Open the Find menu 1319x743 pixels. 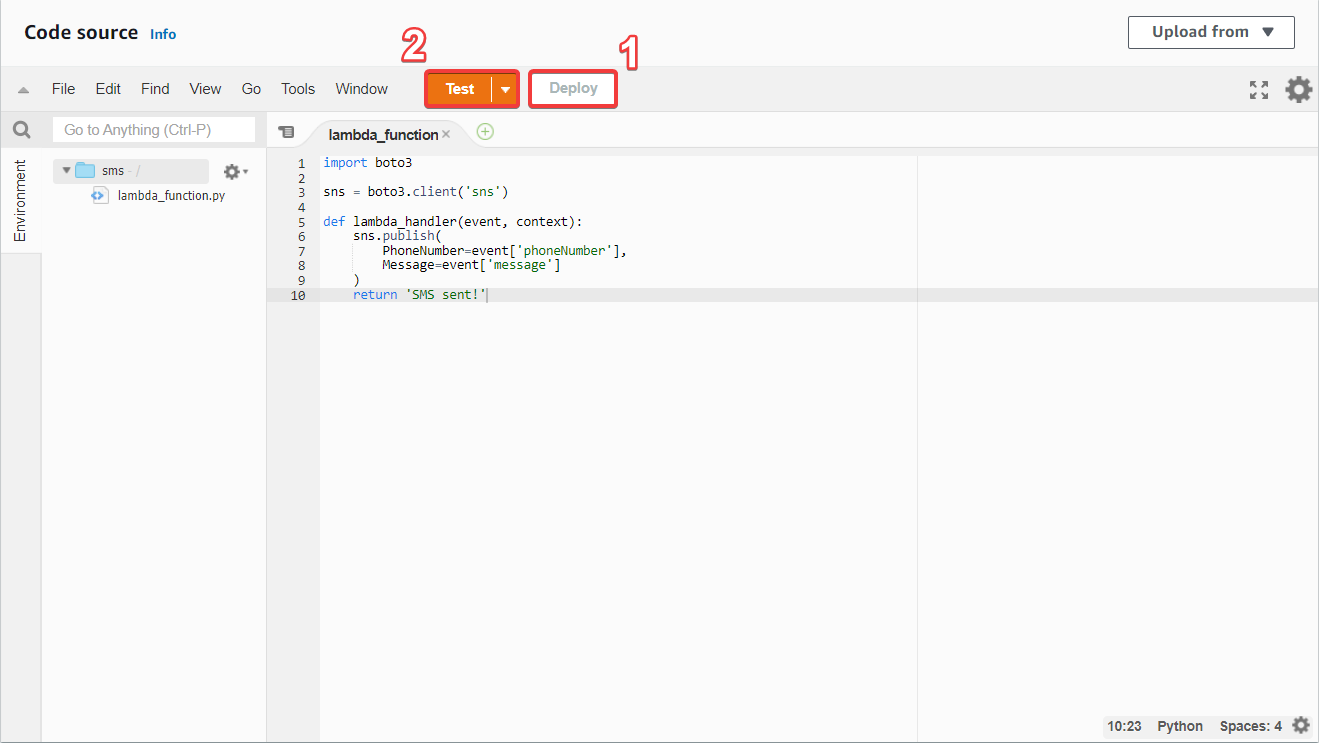[155, 89]
